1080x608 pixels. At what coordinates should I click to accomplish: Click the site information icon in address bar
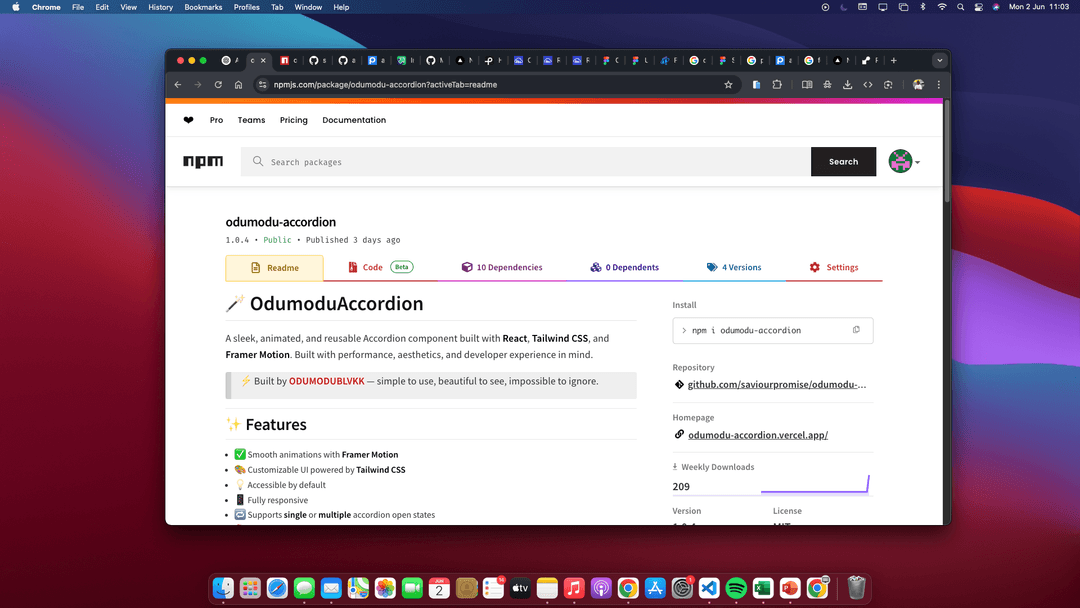(262, 85)
